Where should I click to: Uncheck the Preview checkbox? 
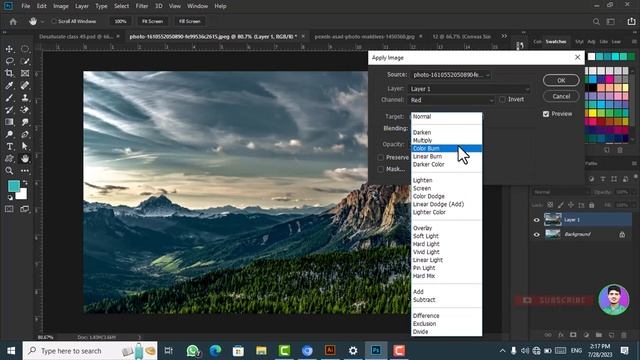546,114
